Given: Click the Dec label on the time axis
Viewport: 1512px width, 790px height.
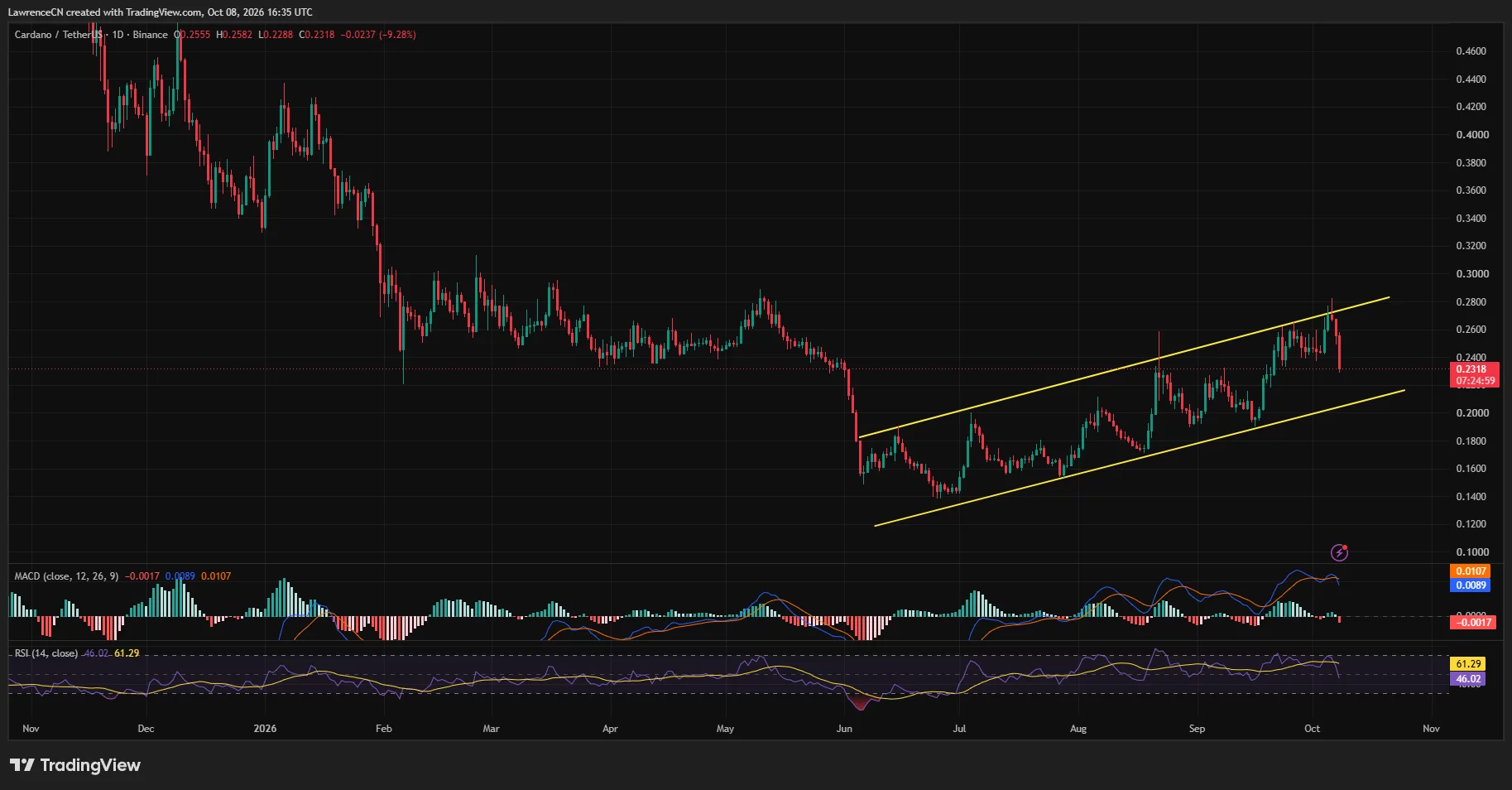Looking at the screenshot, I should 146,729.
